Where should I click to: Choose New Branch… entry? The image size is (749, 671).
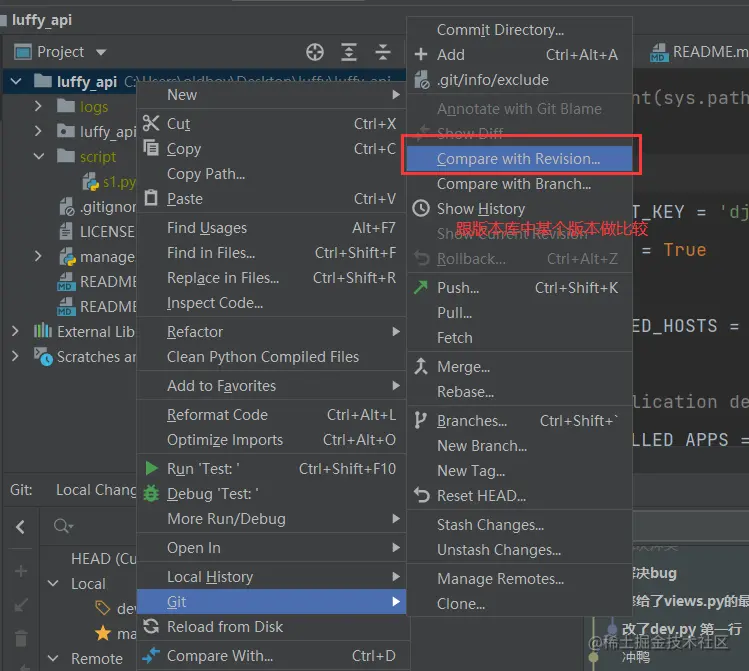point(520,445)
